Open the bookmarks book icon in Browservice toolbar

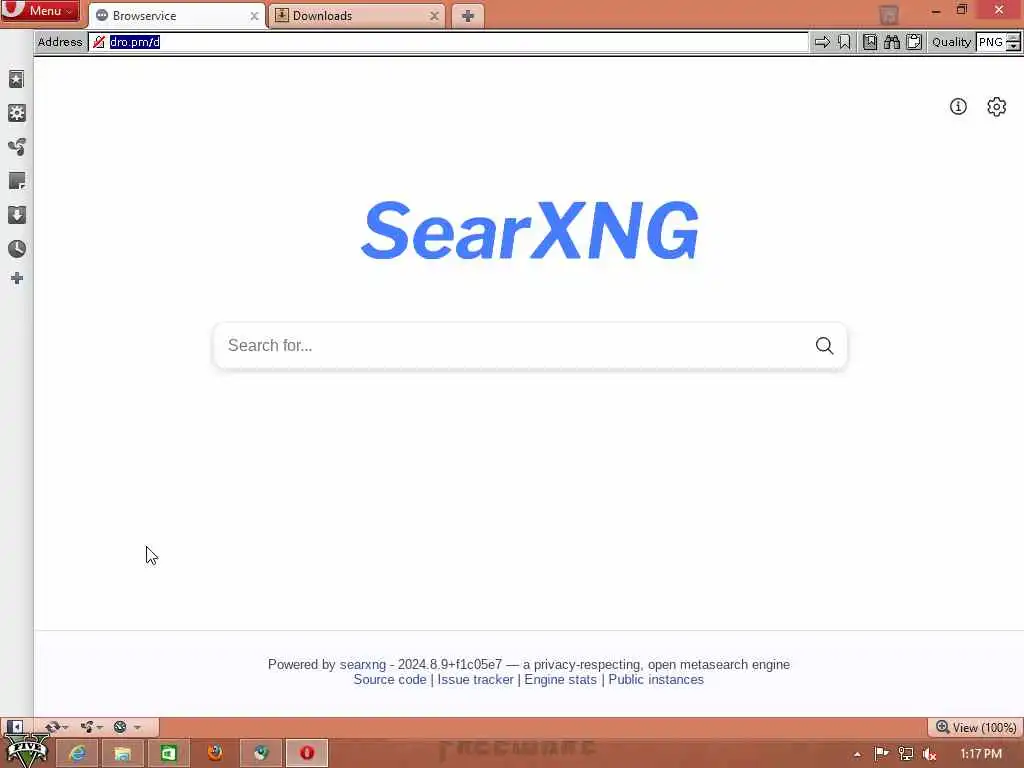pyautogui.click(x=870, y=42)
